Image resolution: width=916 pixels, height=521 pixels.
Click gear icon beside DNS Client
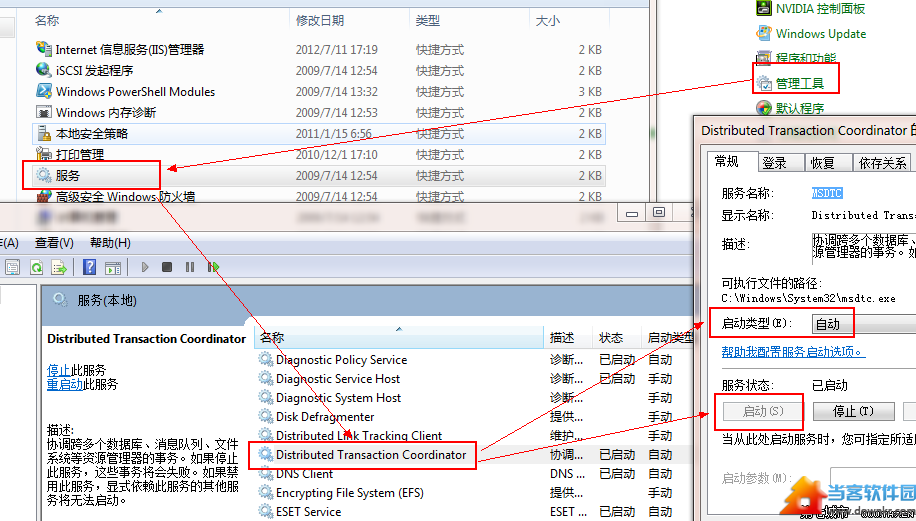[x=266, y=473]
